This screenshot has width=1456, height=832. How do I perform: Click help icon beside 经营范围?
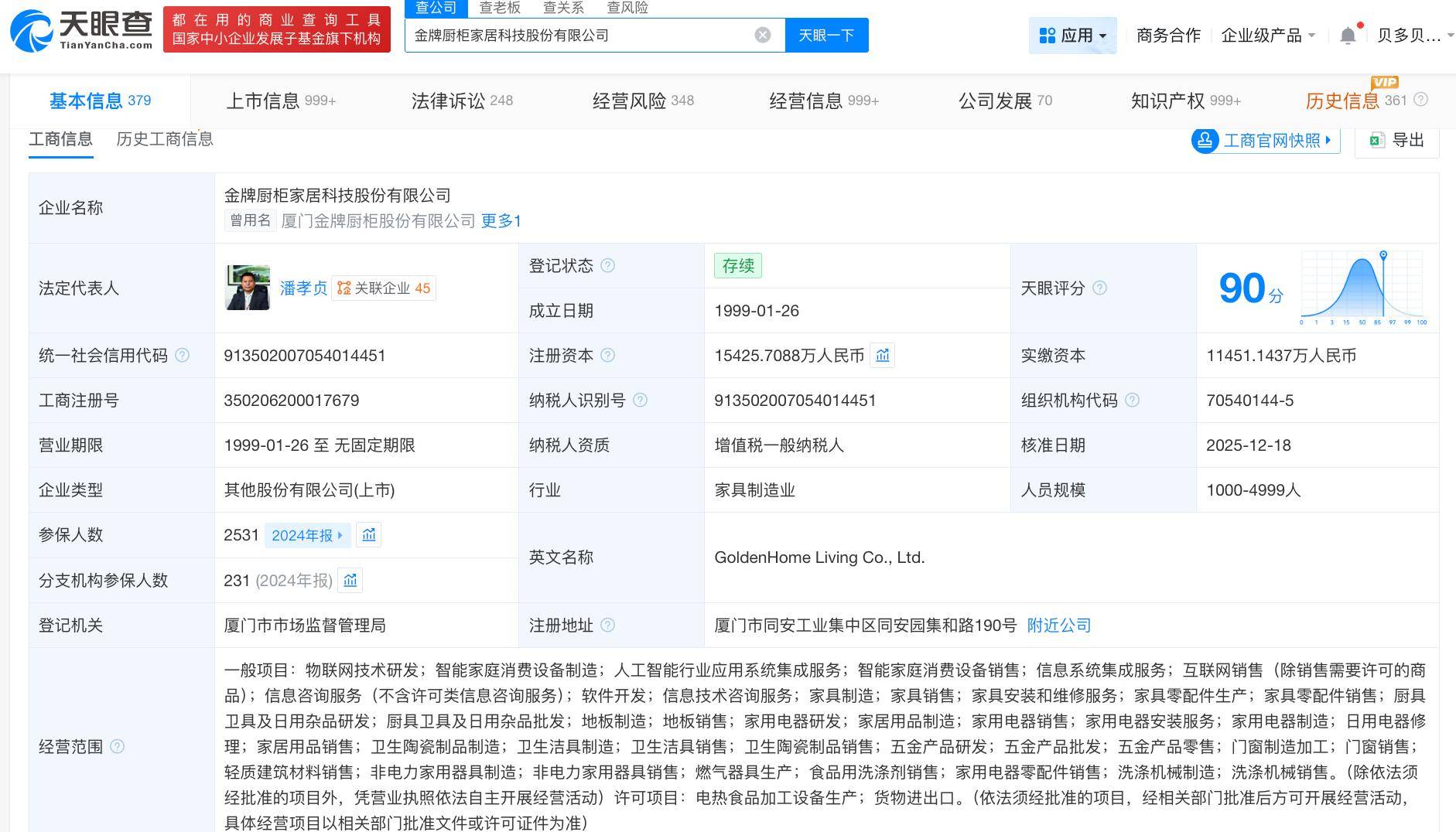point(117,747)
